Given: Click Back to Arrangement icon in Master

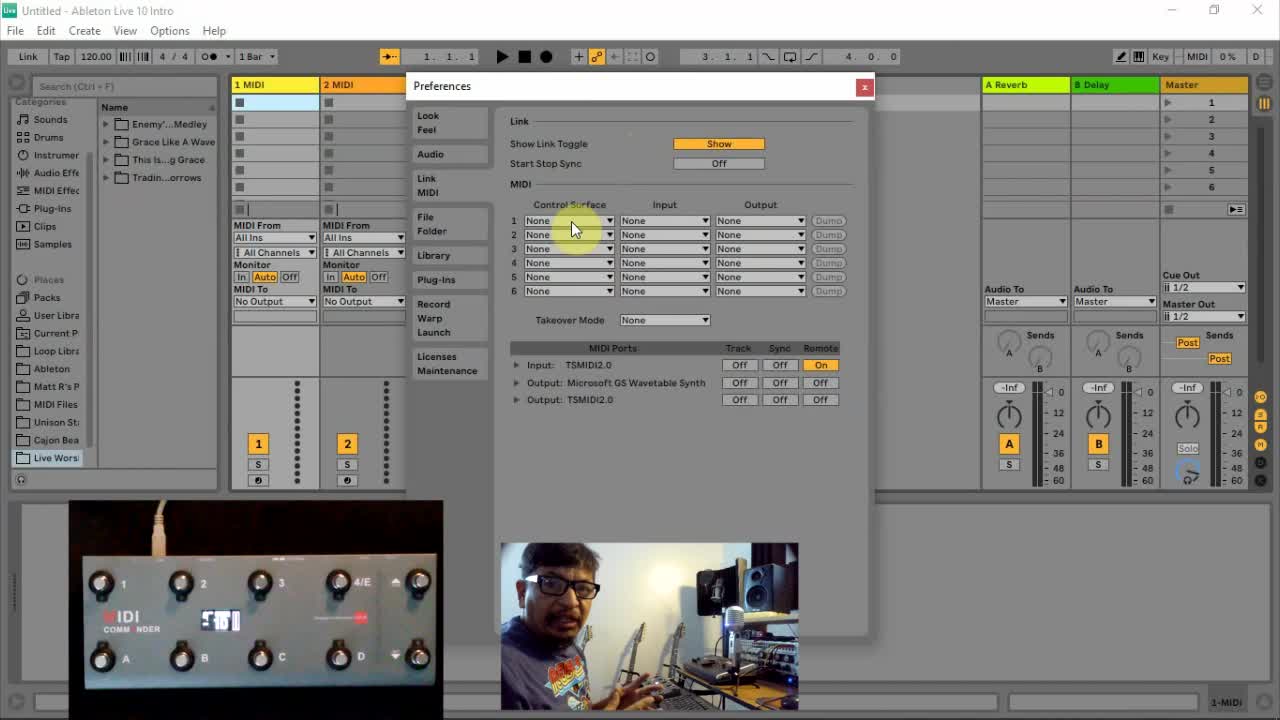Looking at the screenshot, I should [x=1236, y=209].
